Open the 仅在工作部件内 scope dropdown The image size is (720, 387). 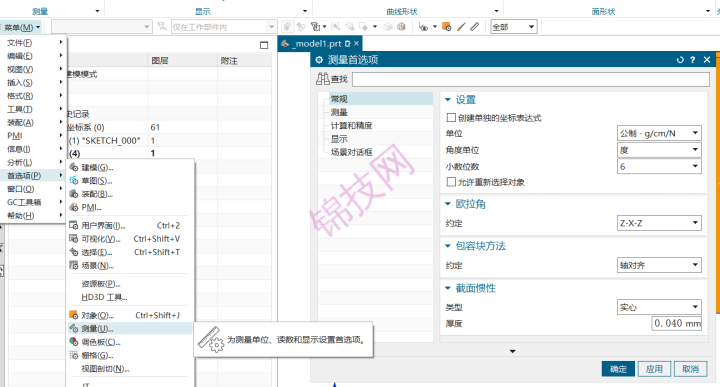point(224,27)
